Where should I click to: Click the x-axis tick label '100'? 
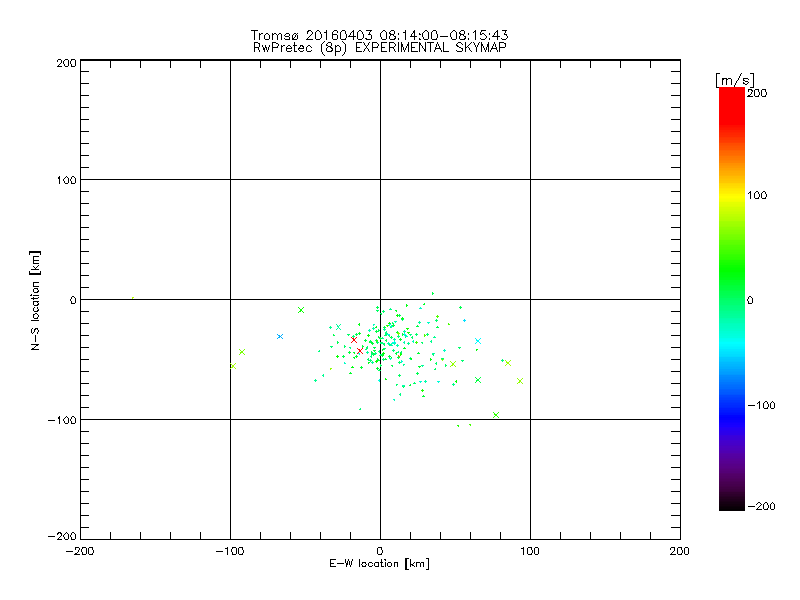click(x=530, y=551)
